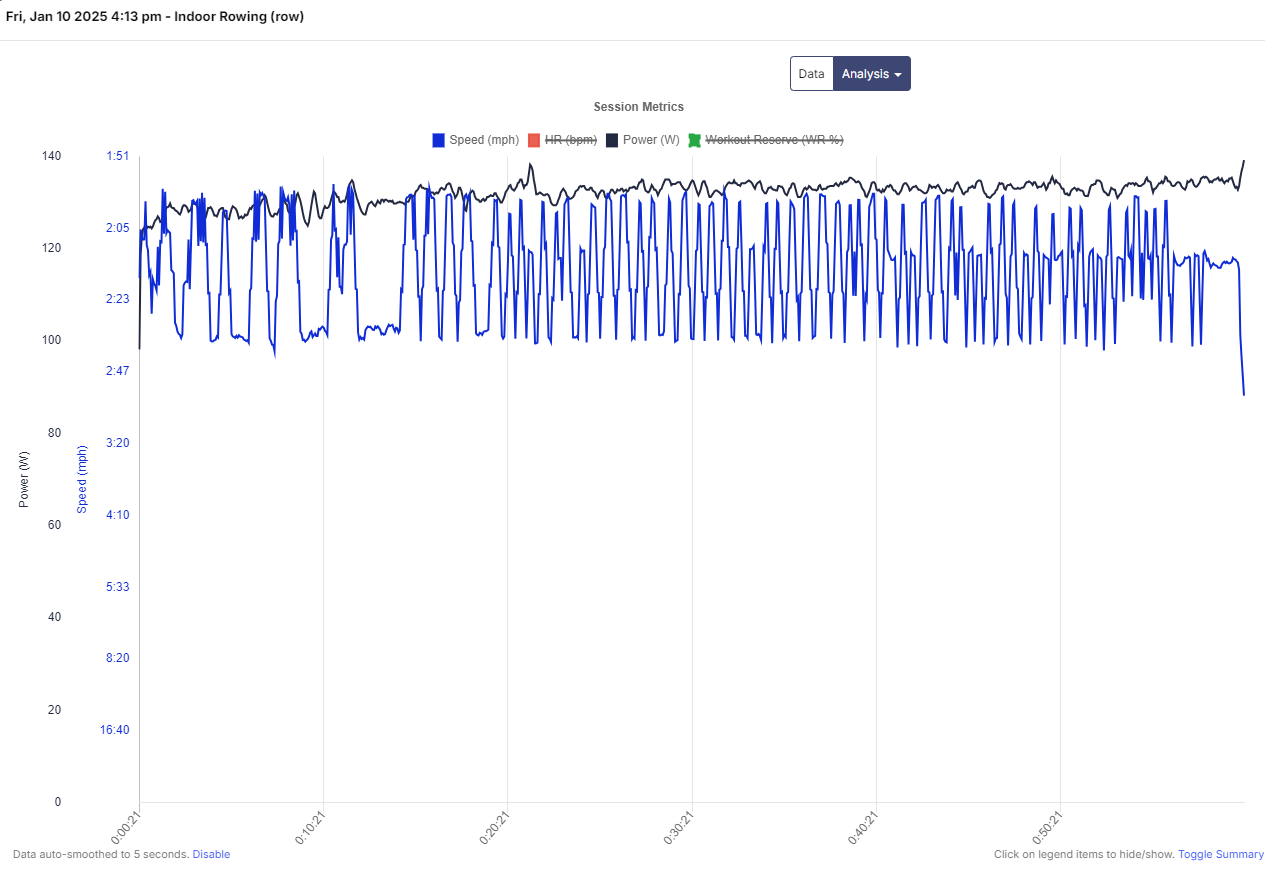Click the blue Speed legend color box

[x=438, y=140]
